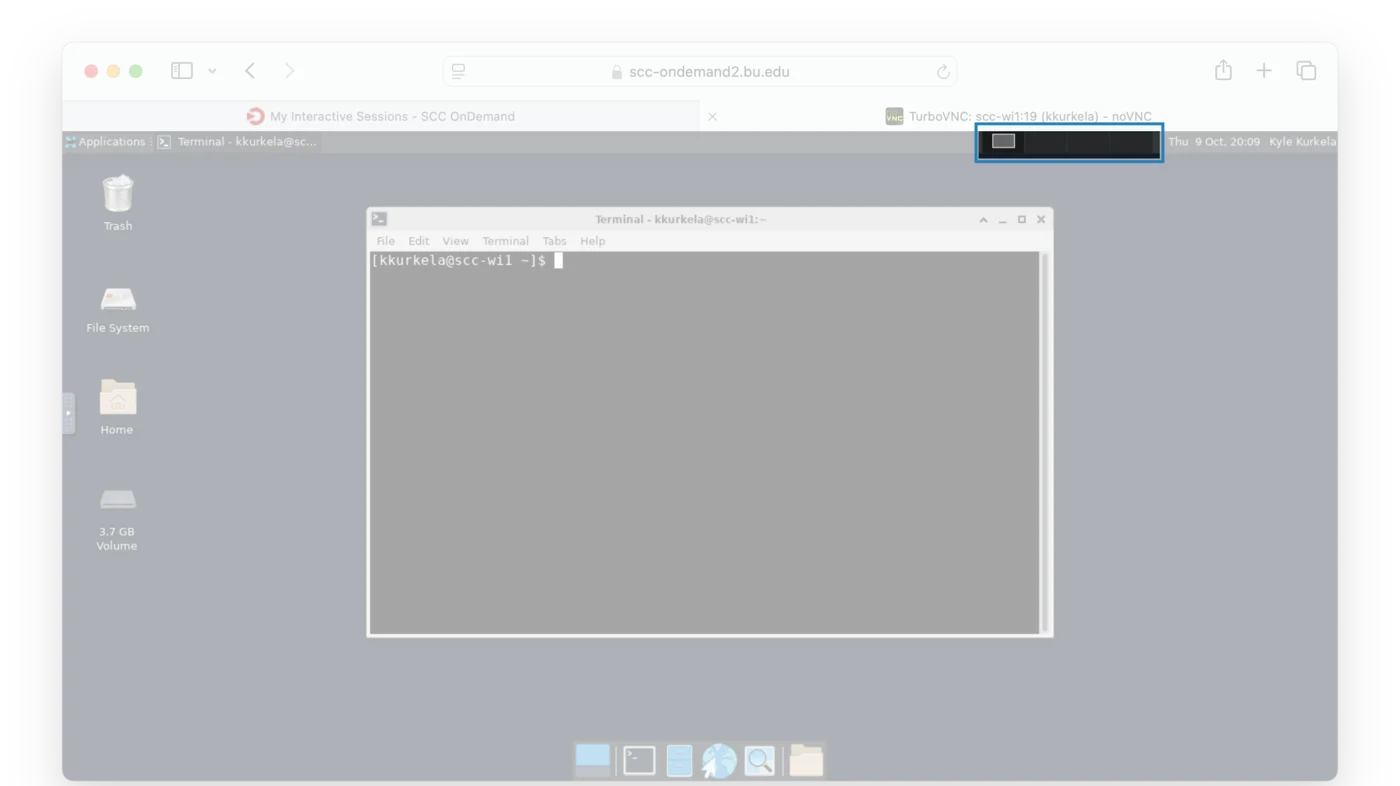Image resolution: width=1400 pixels, height=786 pixels.
Task: Open the Terminal menu in the menu bar
Action: pos(505,241)
